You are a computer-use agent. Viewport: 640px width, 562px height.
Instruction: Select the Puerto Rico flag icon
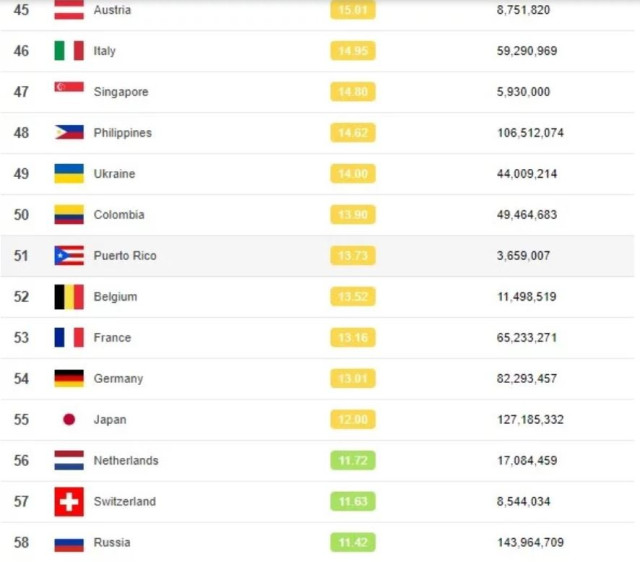69,256
